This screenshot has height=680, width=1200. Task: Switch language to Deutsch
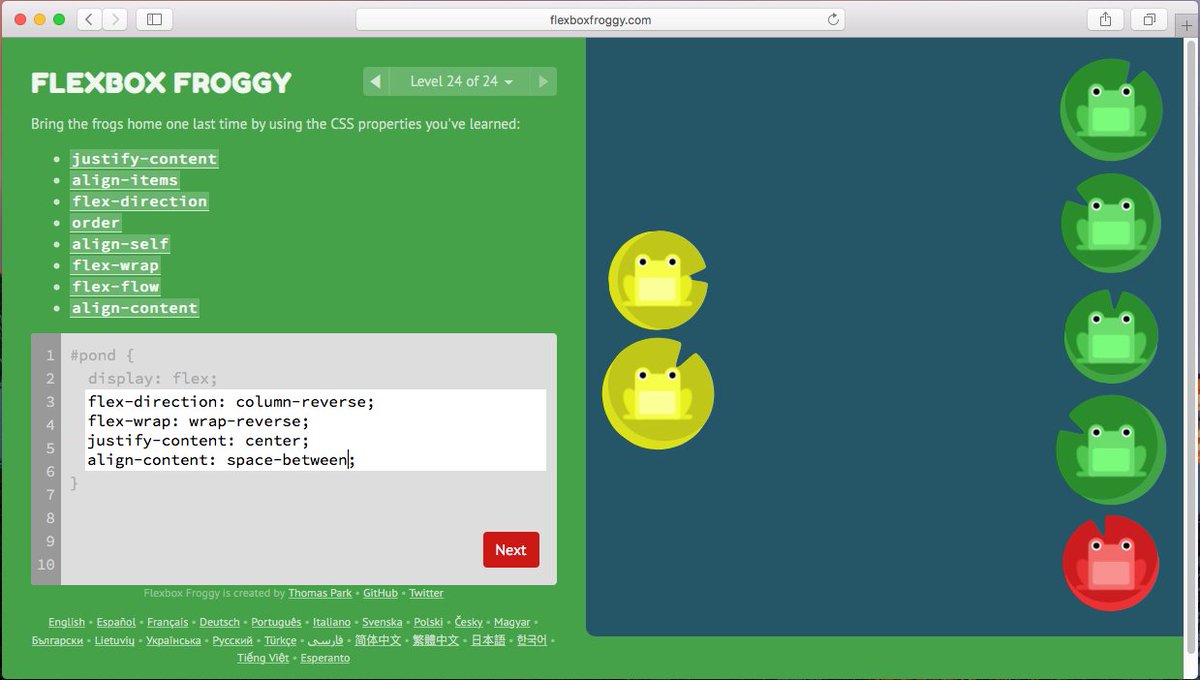[219, 622]
